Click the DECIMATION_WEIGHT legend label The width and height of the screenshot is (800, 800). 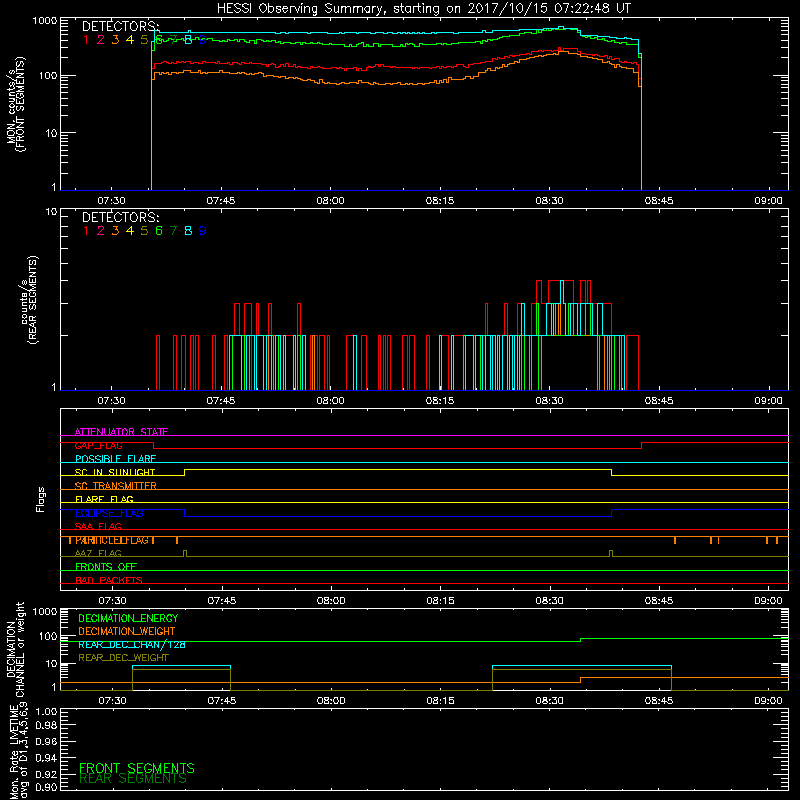pos(127,631)
